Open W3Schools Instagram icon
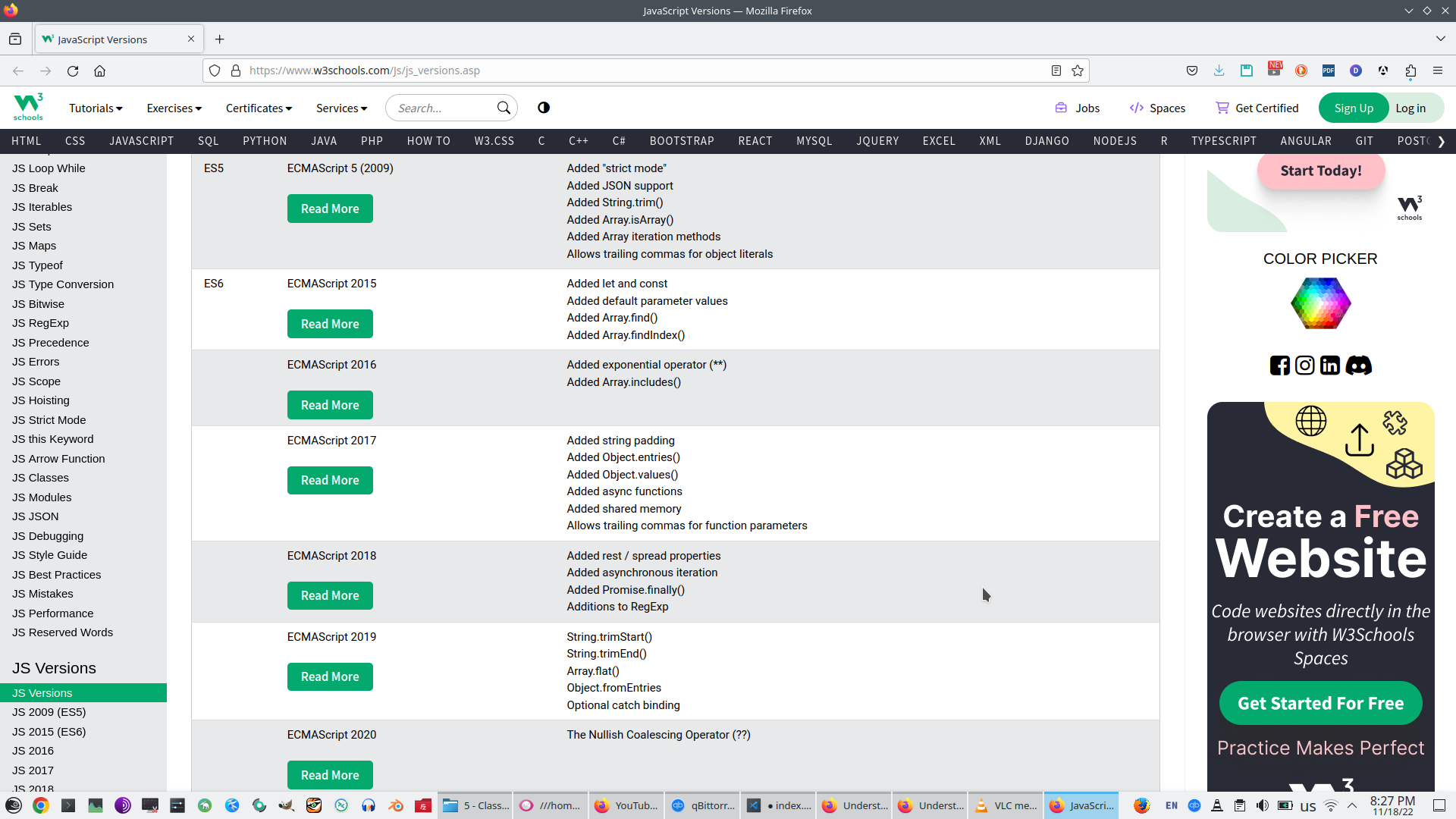 (1304, 366)
